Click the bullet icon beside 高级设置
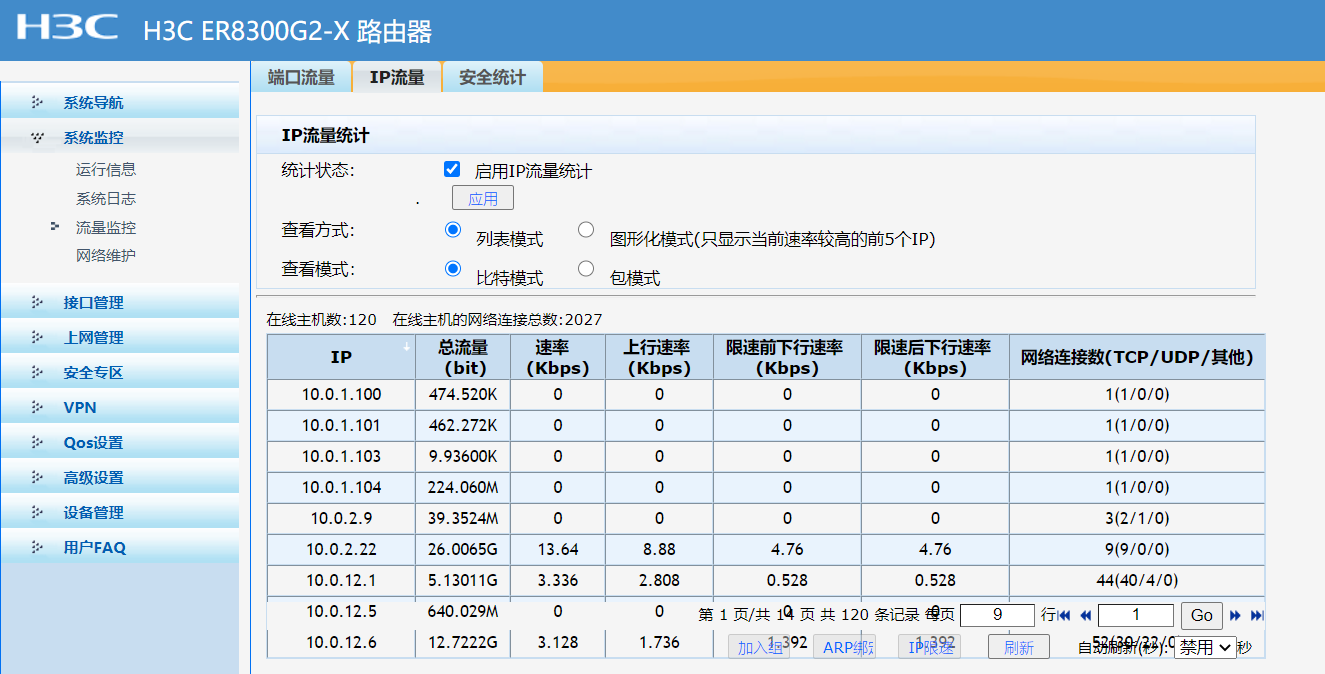The height and width of the screenshot is (674, 1325). coord(37,477)
